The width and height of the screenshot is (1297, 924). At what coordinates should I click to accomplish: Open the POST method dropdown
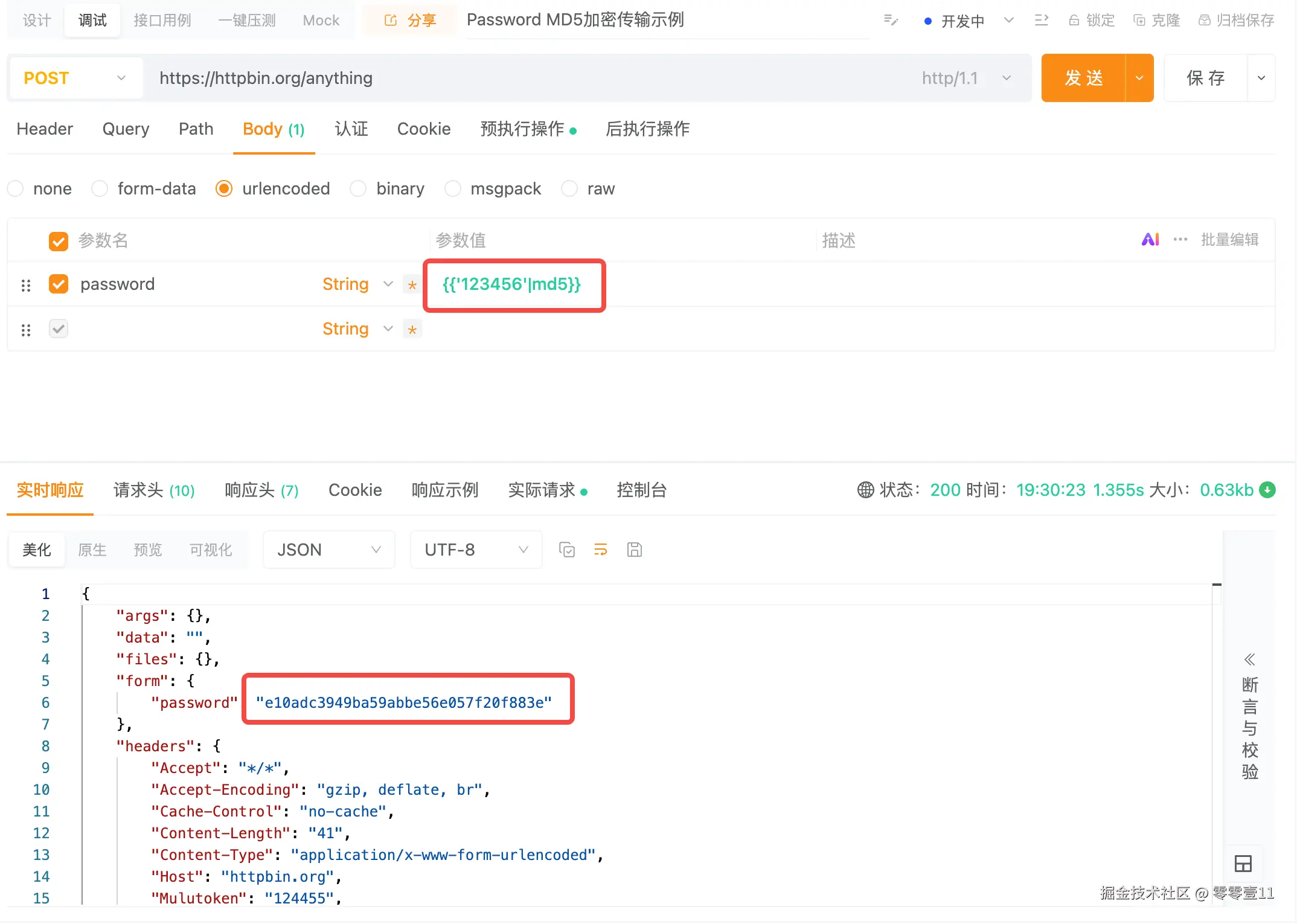click(x=75, y=78)
